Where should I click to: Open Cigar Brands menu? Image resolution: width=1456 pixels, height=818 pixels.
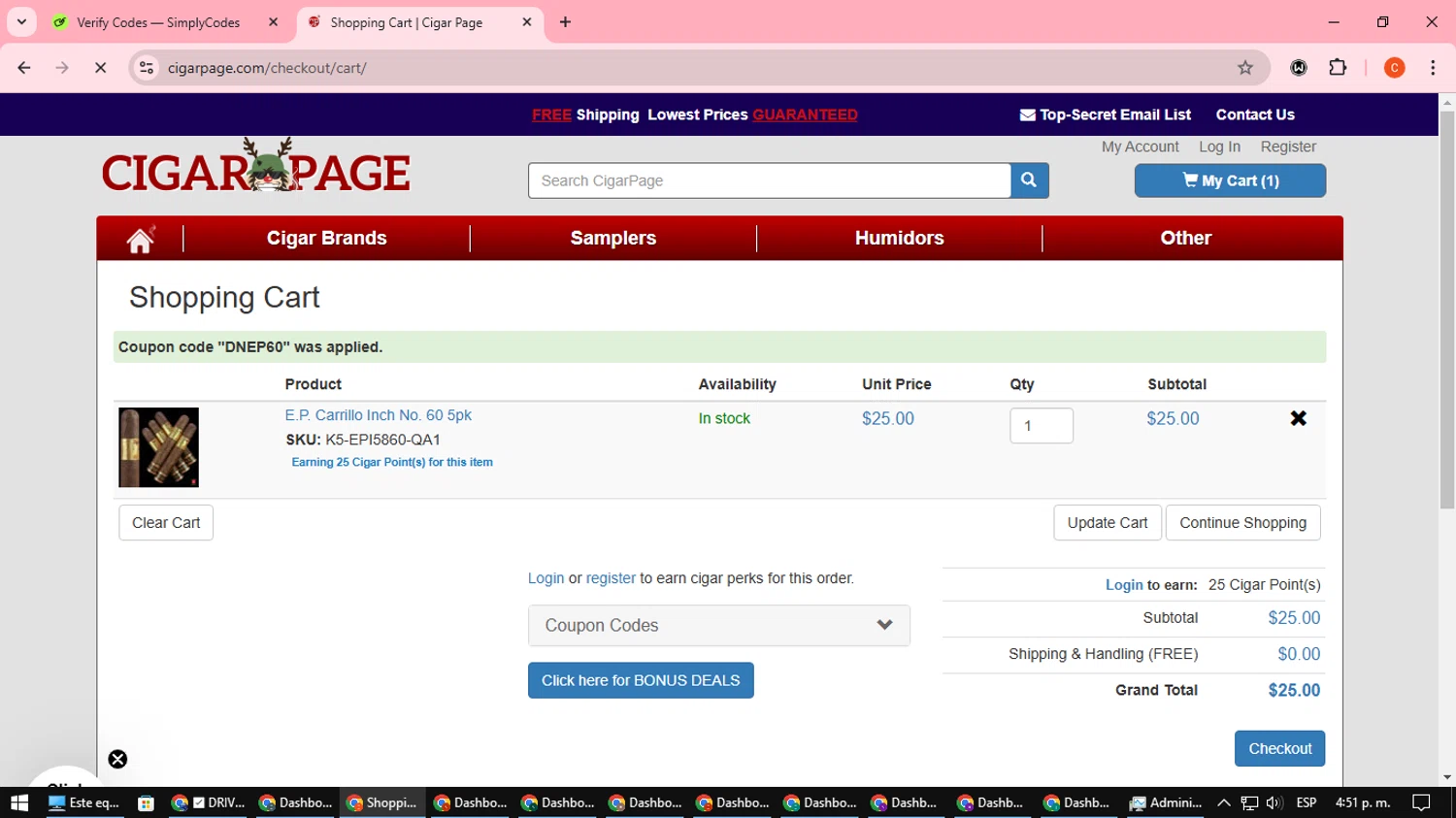point(327,239)
